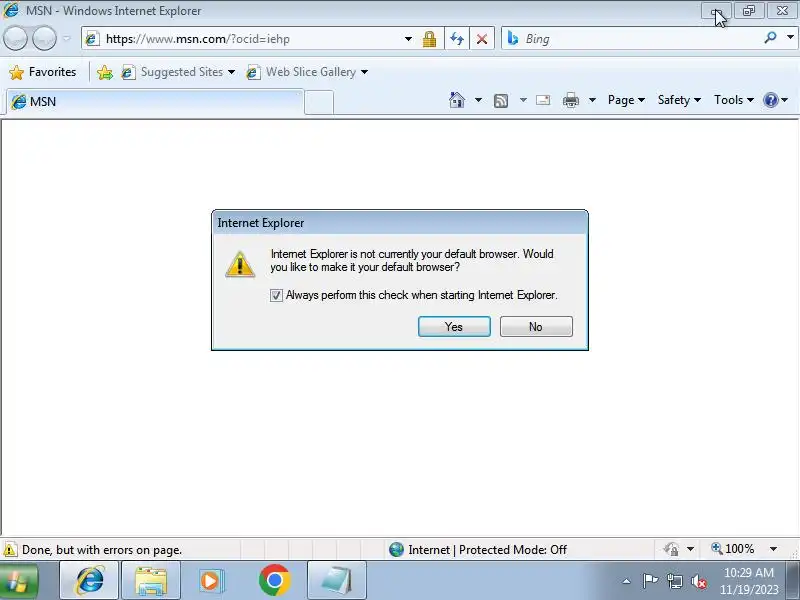
Task: Click the magnifier search icon
Action: pos(770,38)
